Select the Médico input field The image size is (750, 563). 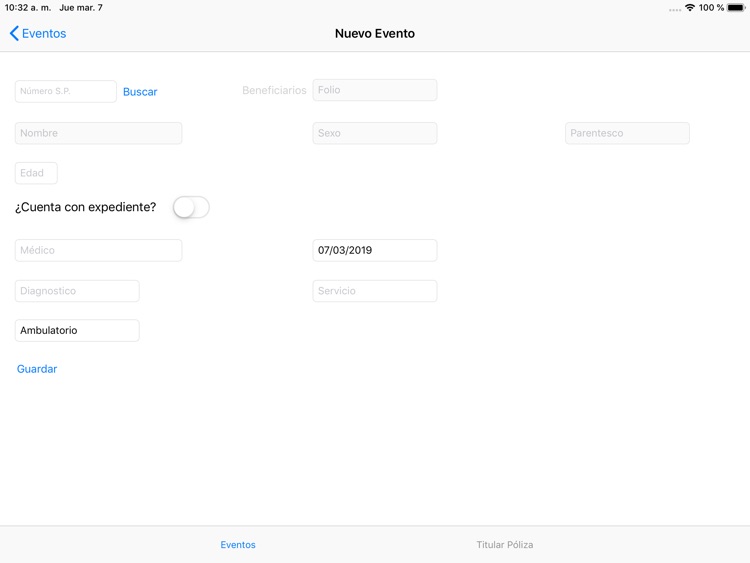point(98,250)
